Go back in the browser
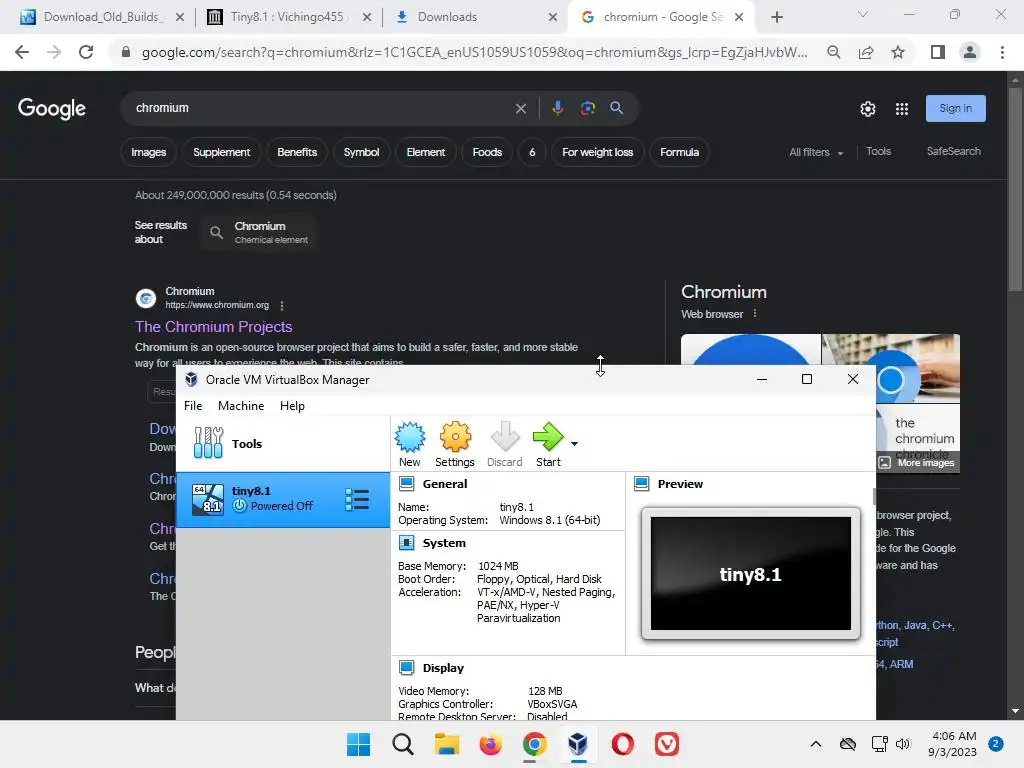Image resolution: width=1024 pixels, height=768 pixels. pyautogui.click(x=22, y=52)
